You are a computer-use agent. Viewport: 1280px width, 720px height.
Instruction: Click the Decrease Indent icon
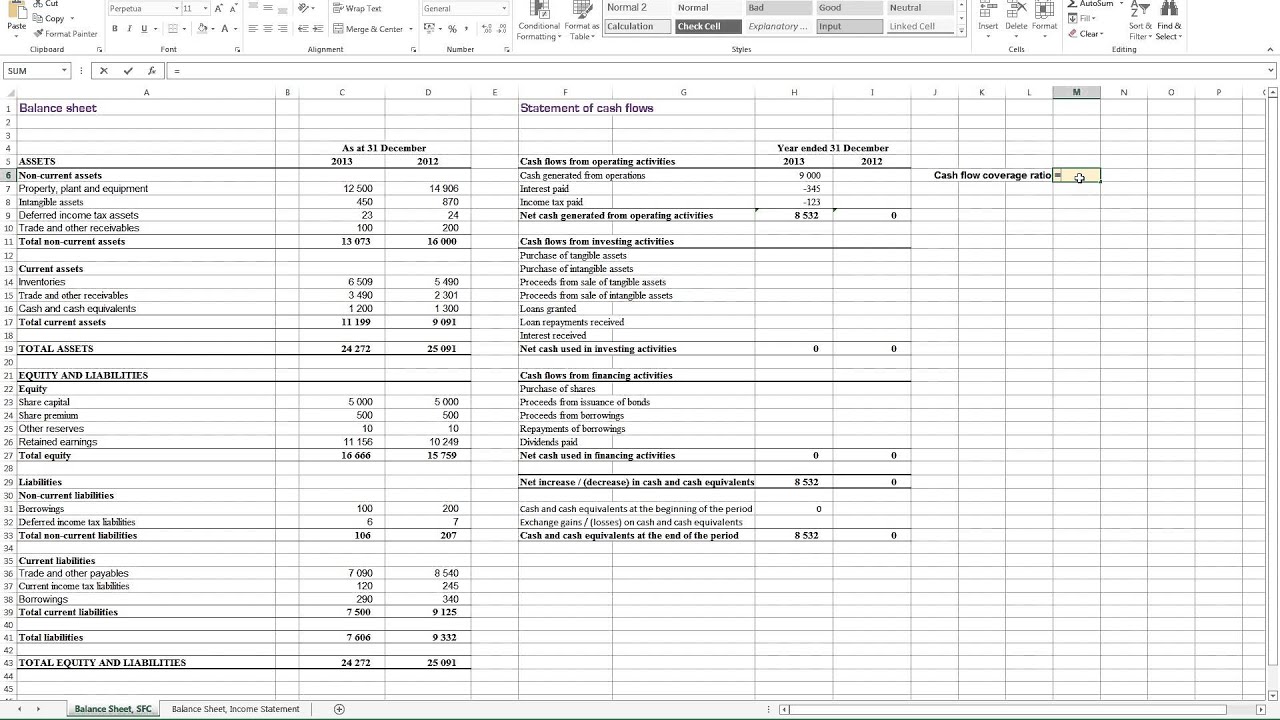[x=304, y=29]
